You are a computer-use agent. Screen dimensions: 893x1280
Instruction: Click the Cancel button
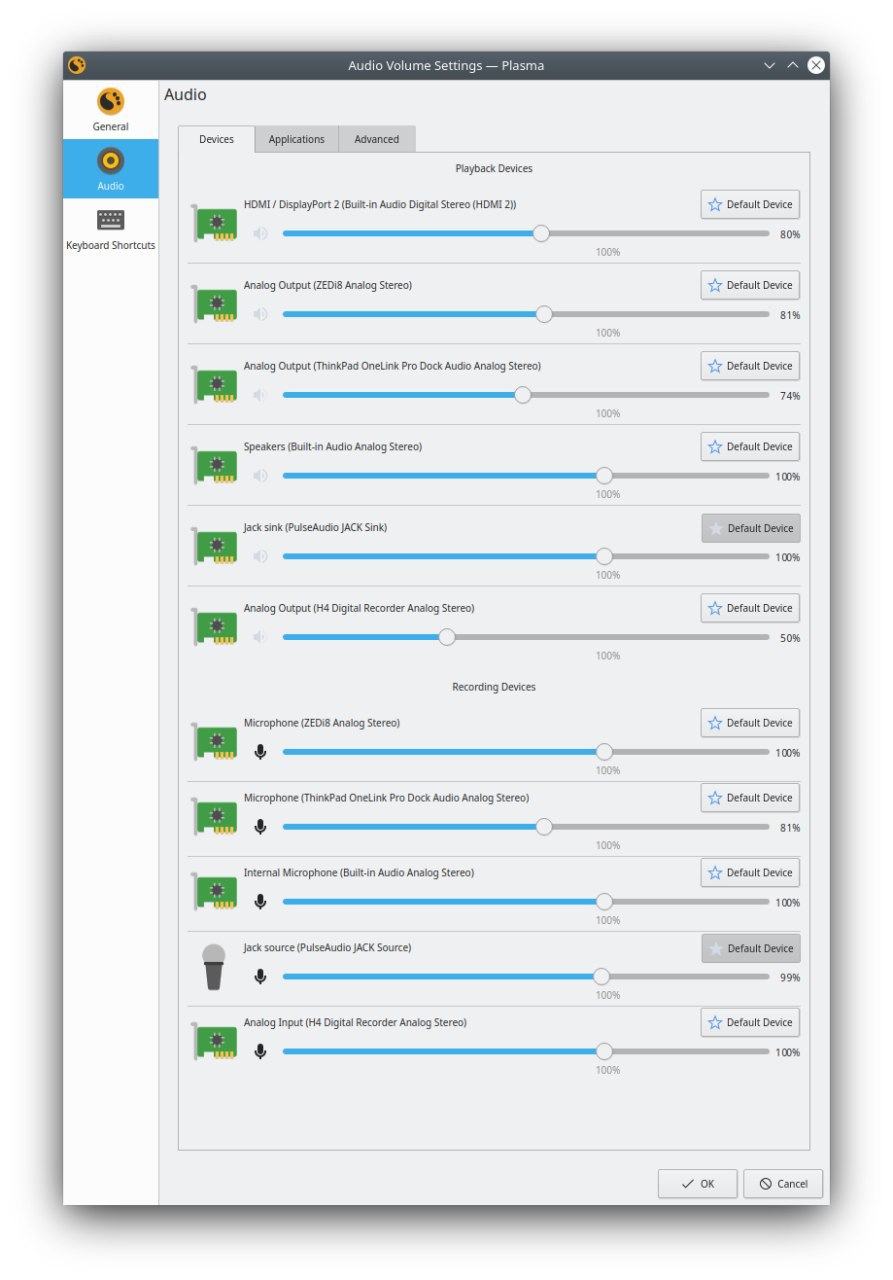tap(783, 1184)
